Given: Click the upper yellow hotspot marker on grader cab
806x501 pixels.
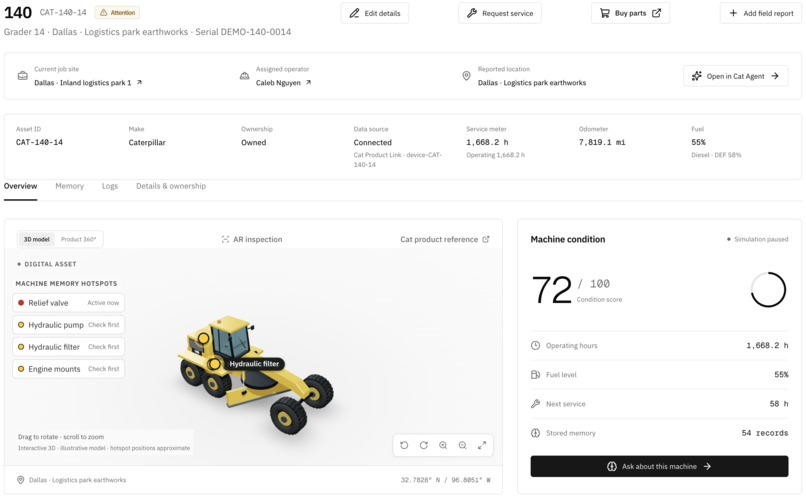Looking at the screenshot, I should [x=204, y=339].
